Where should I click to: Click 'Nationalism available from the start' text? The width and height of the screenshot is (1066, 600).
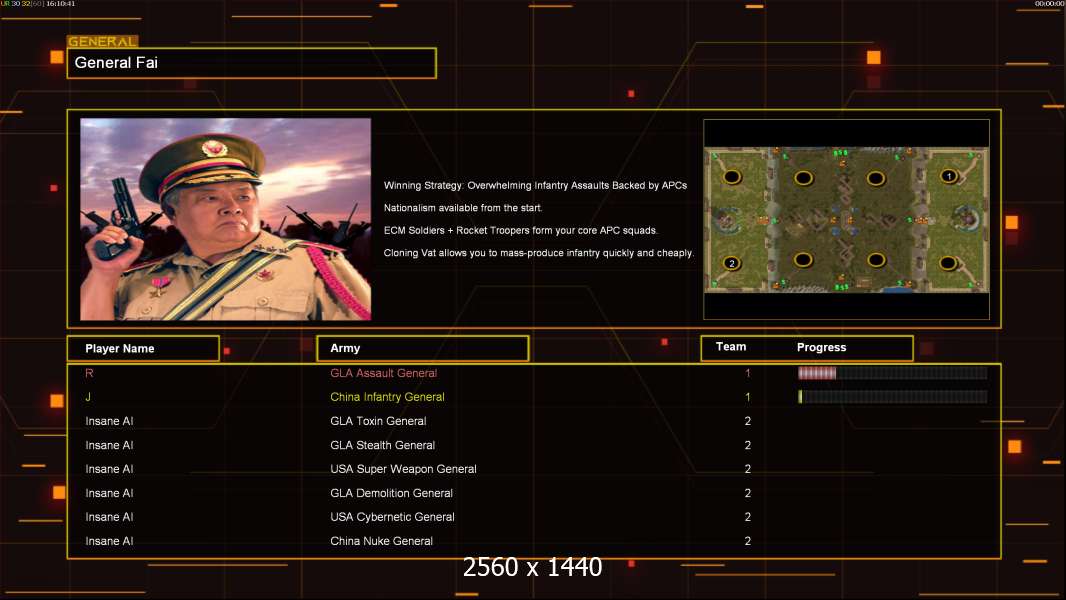coord(463,208)
